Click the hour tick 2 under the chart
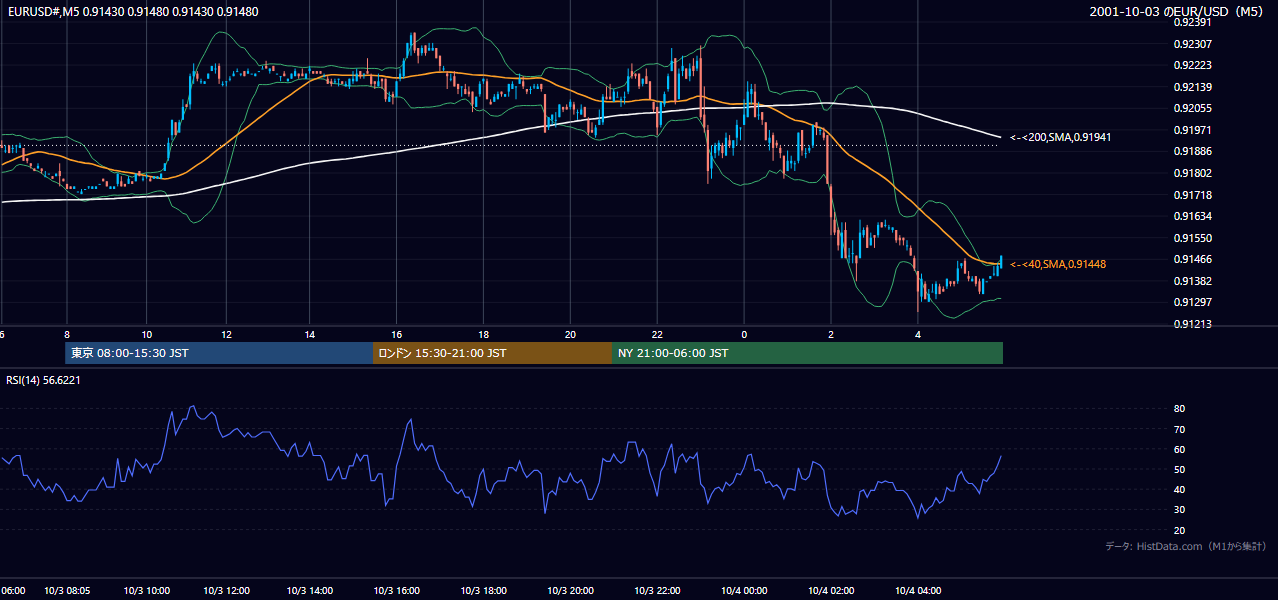The height and width of the screenshot is (600, 1278). pyautogui.click(x=831, y=334)
